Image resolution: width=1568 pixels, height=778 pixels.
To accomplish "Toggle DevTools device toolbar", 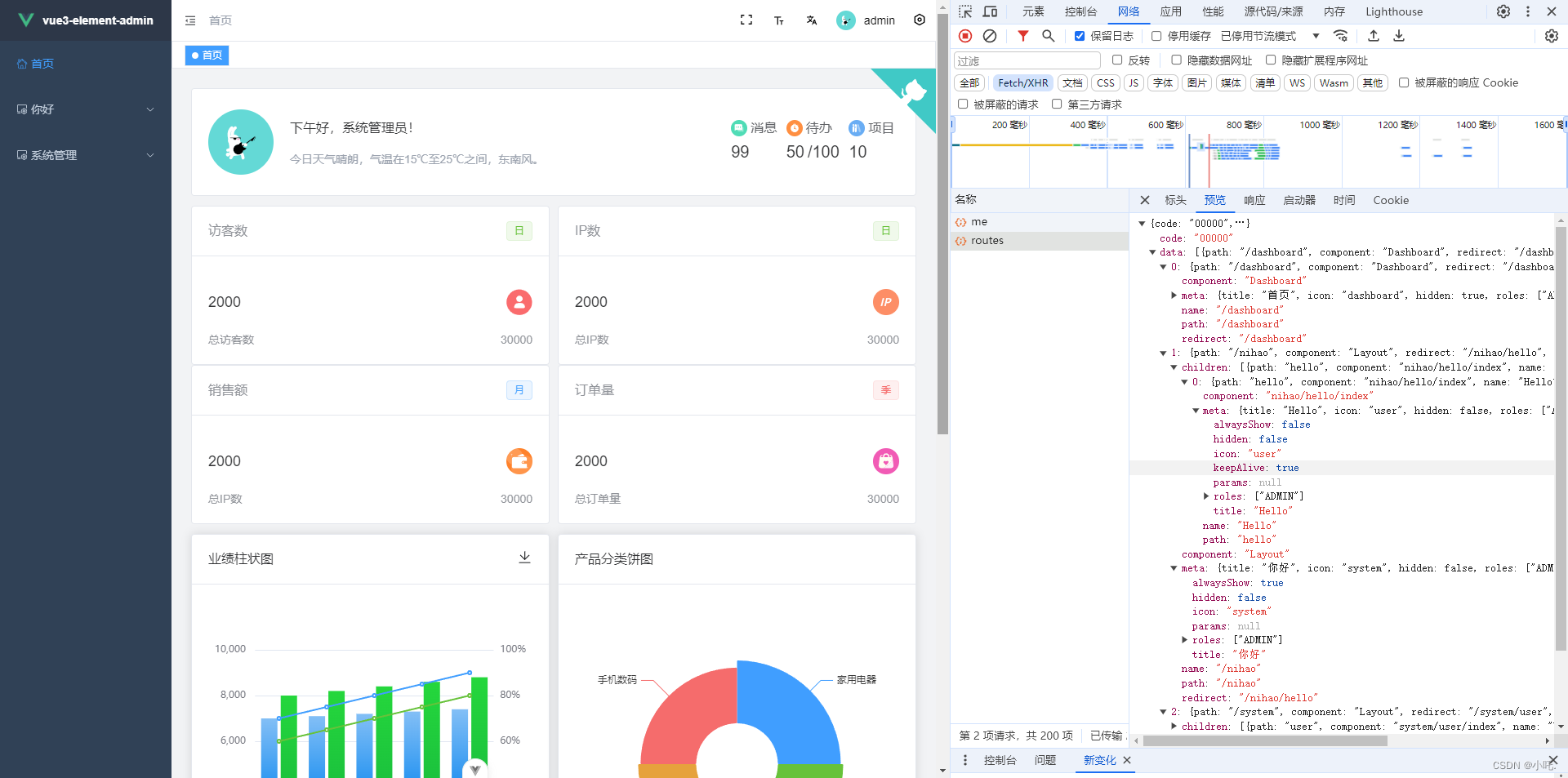I will [990, 11].
